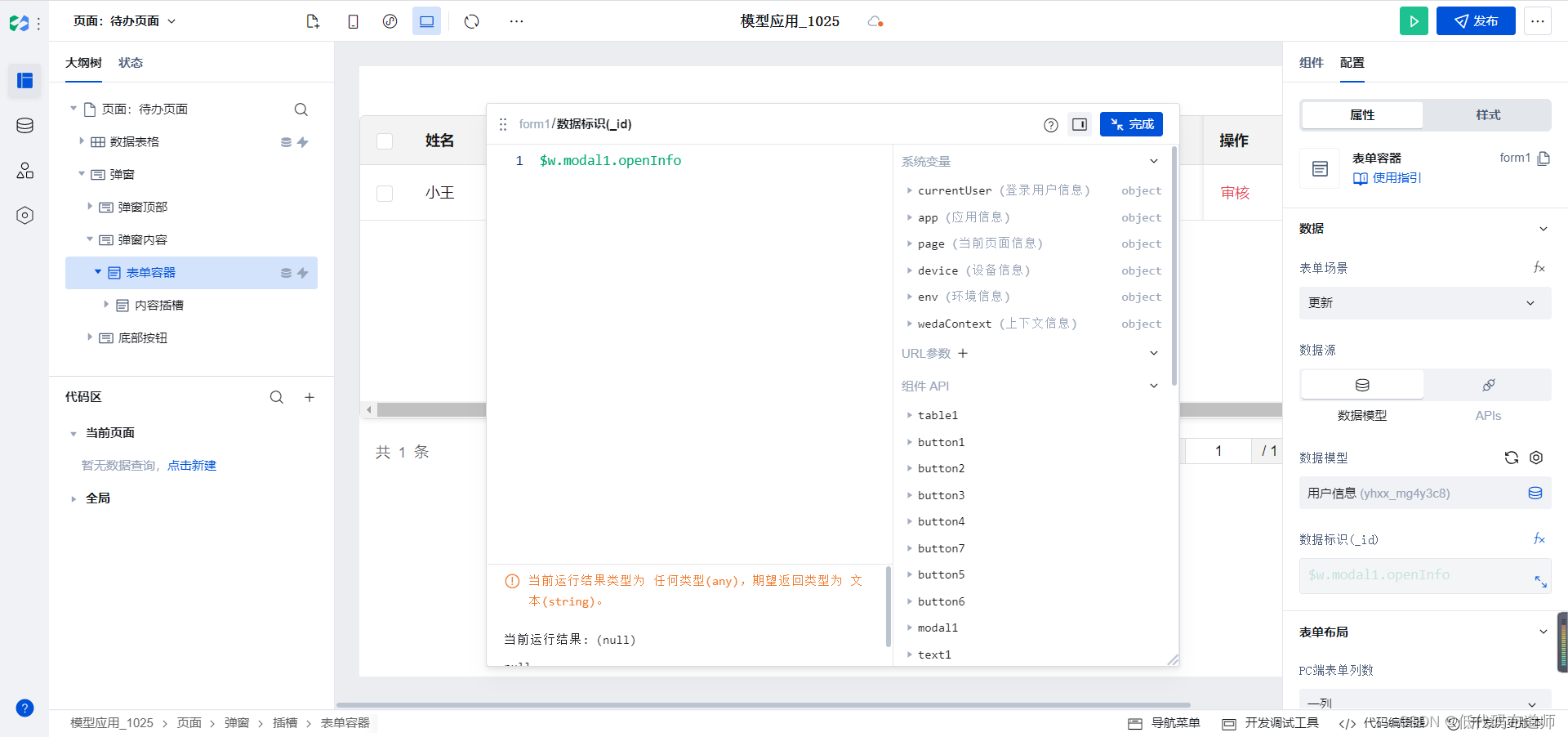
Task: Open 开发调试工具 in the bottom bar
Action: [x=1270, y=723]
